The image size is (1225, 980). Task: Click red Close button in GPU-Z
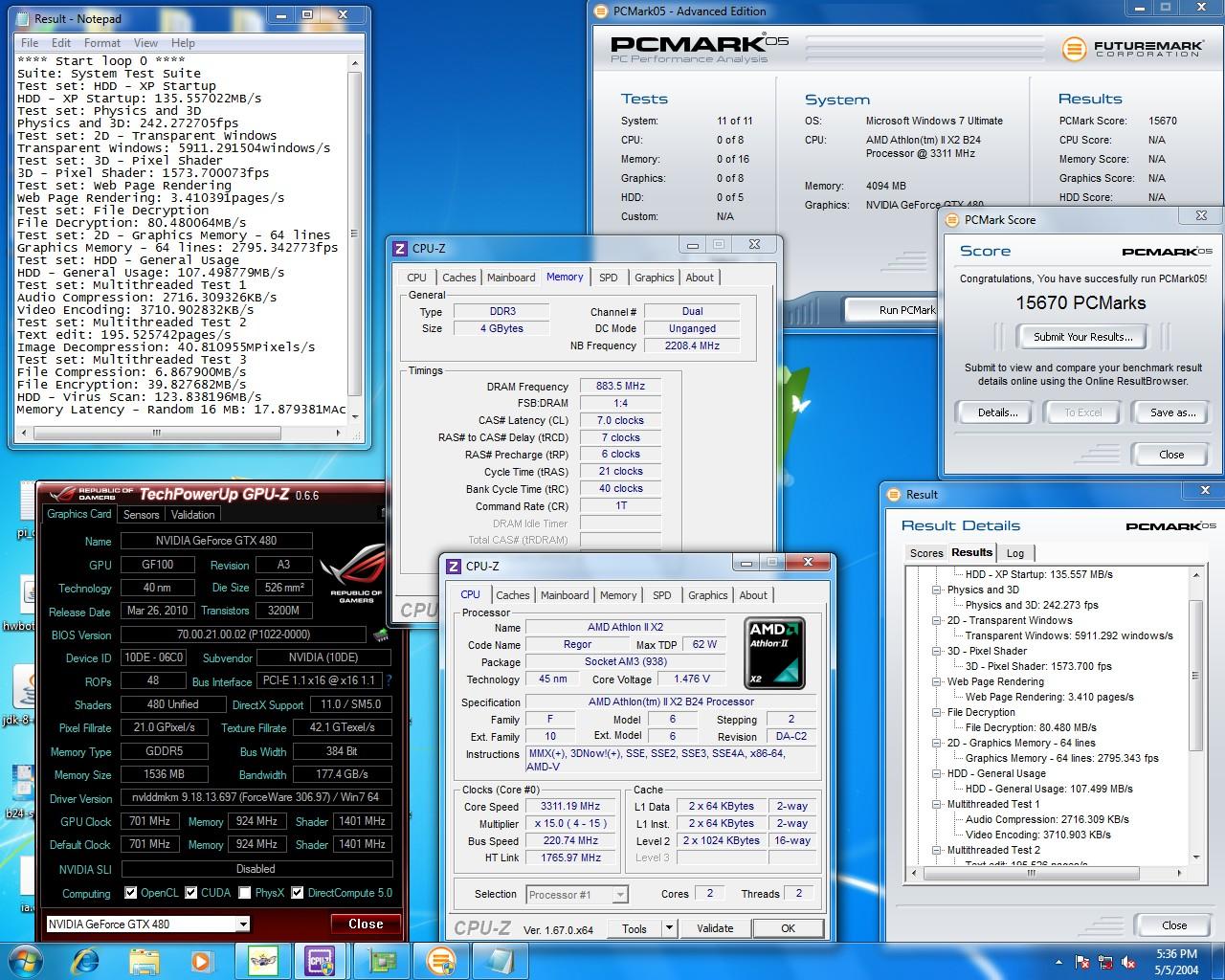(x=366, y=924)
